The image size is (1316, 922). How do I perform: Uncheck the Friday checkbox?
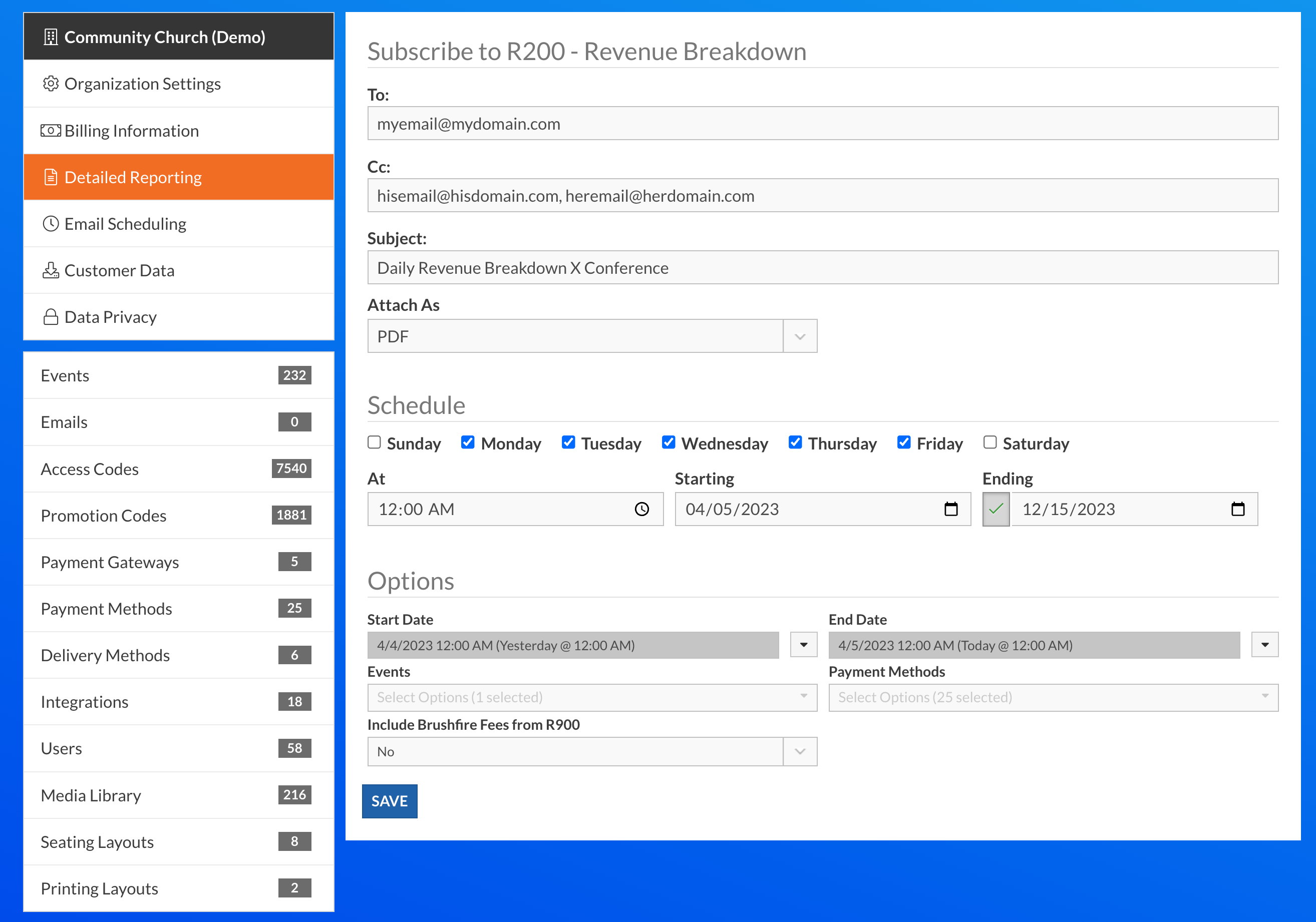904,442
